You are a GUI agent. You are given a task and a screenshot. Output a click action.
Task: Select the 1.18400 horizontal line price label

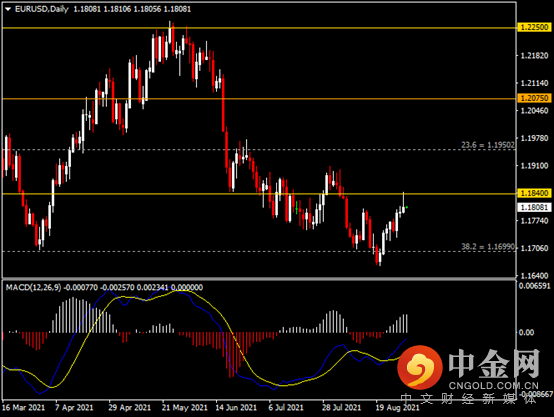534,193
